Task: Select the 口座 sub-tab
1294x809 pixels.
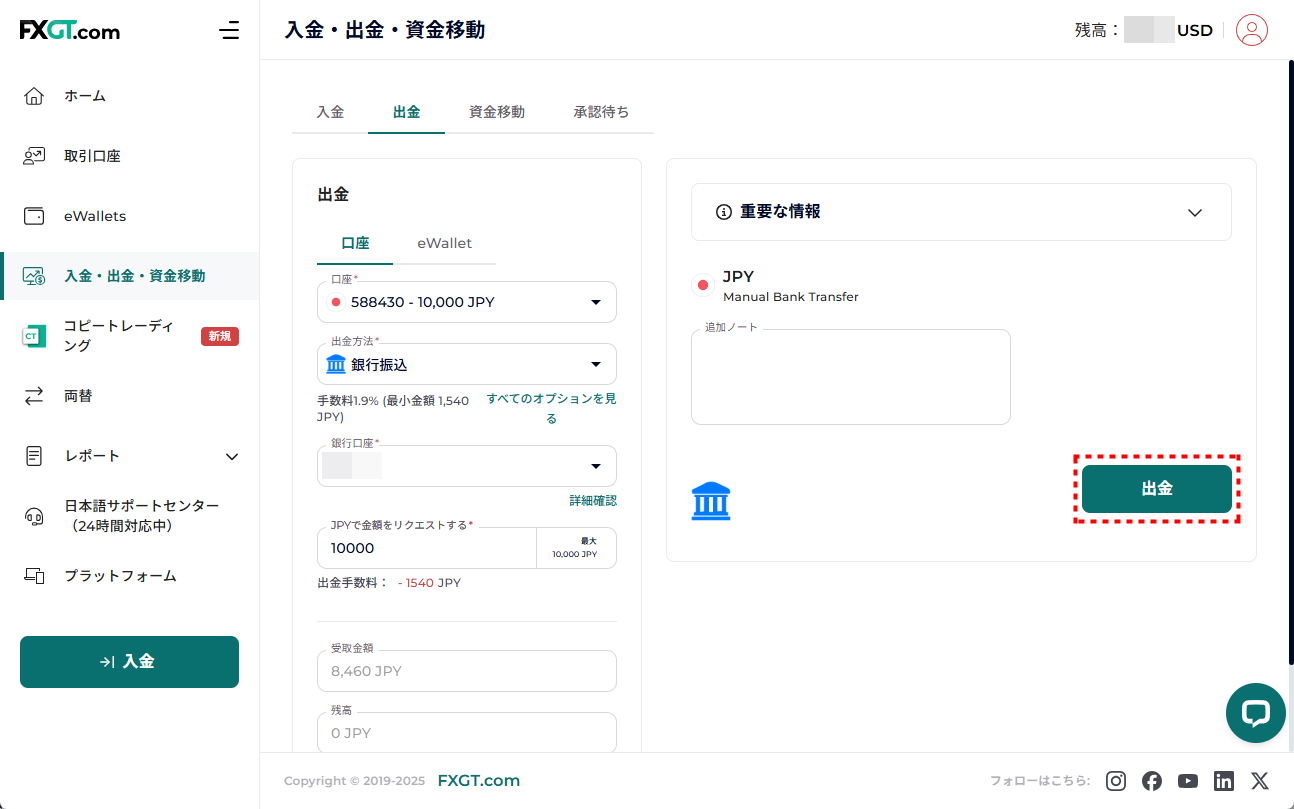Action: [x=355, y=243]
